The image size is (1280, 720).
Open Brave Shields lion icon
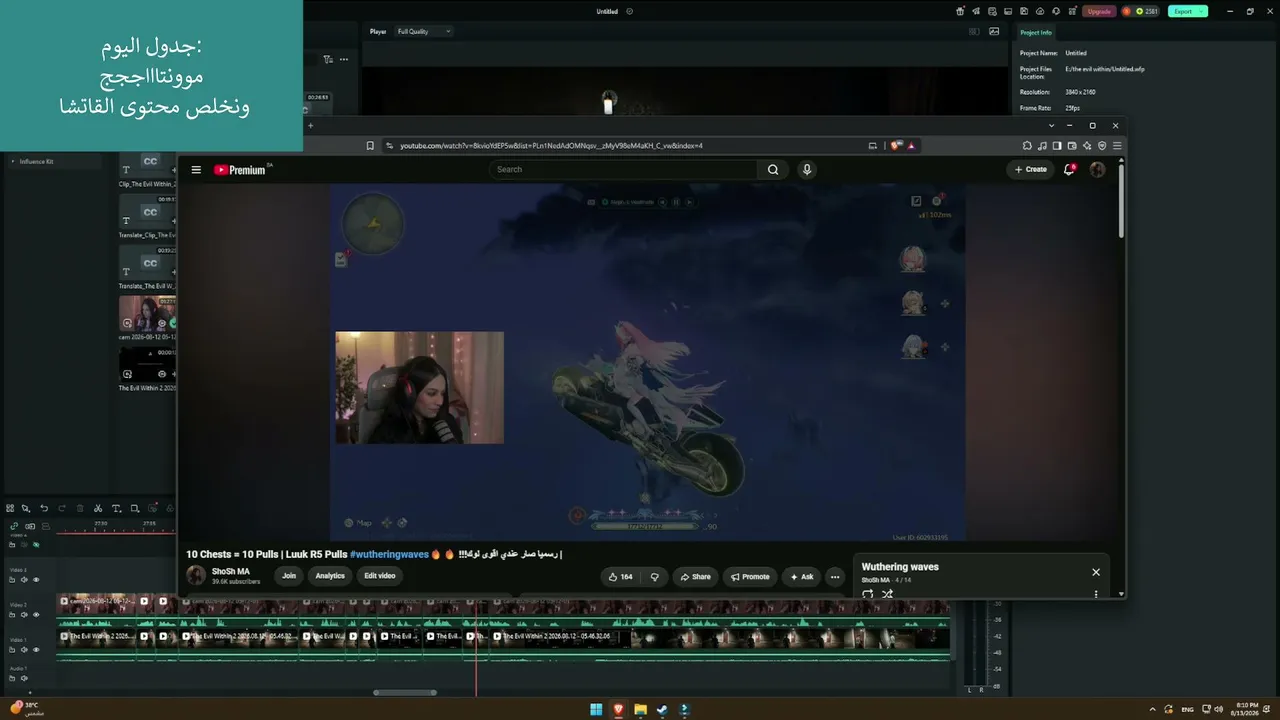(897, 146)
